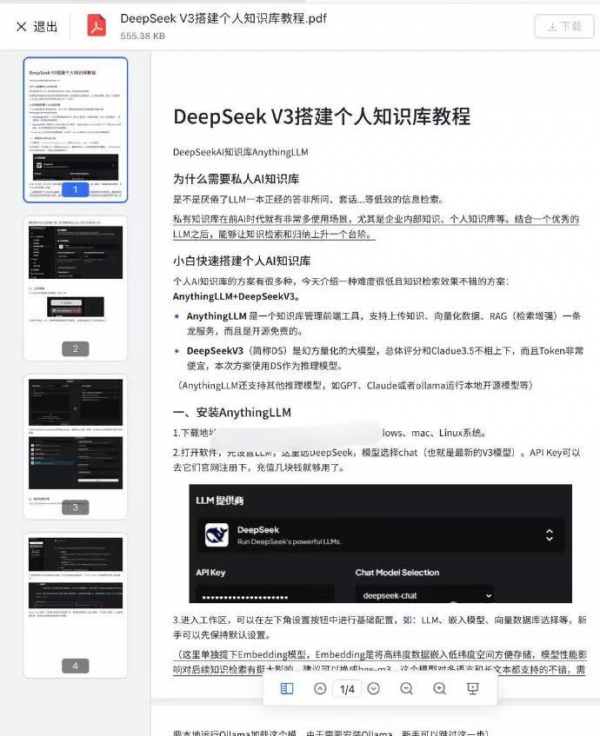Click the DeepSeek whale logo in screenshot
The image size is (600, 736).
217,535
